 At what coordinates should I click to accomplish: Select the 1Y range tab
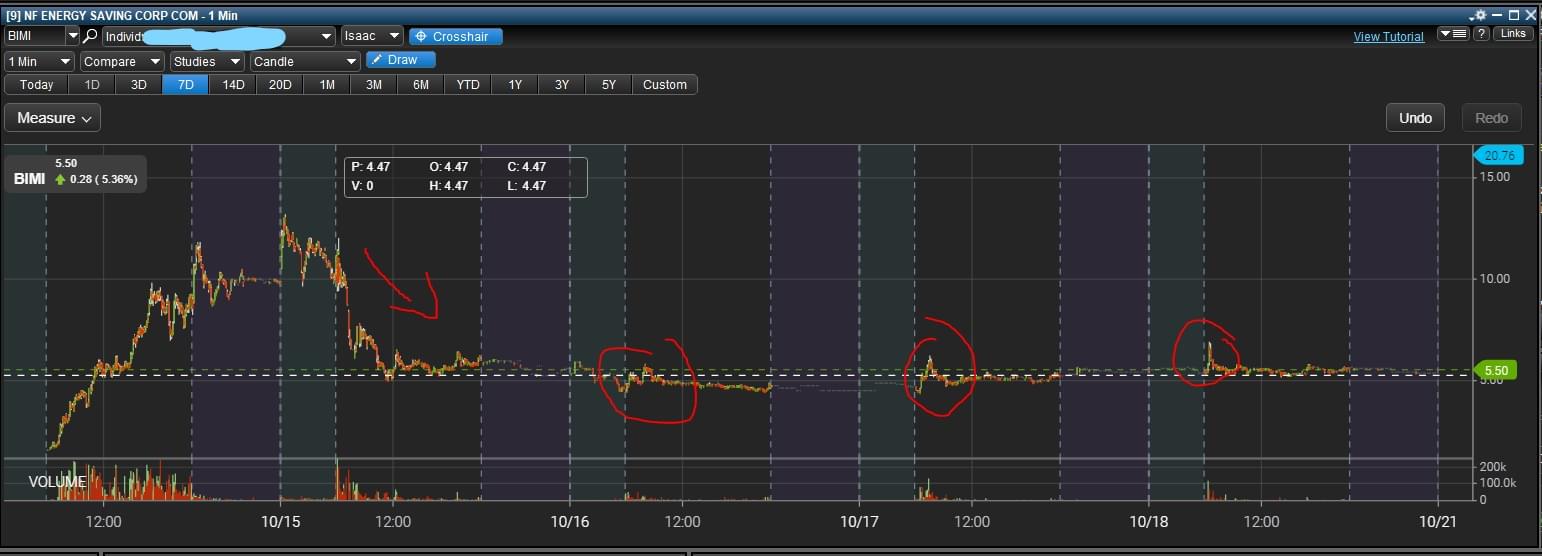(x=515, y=85)
